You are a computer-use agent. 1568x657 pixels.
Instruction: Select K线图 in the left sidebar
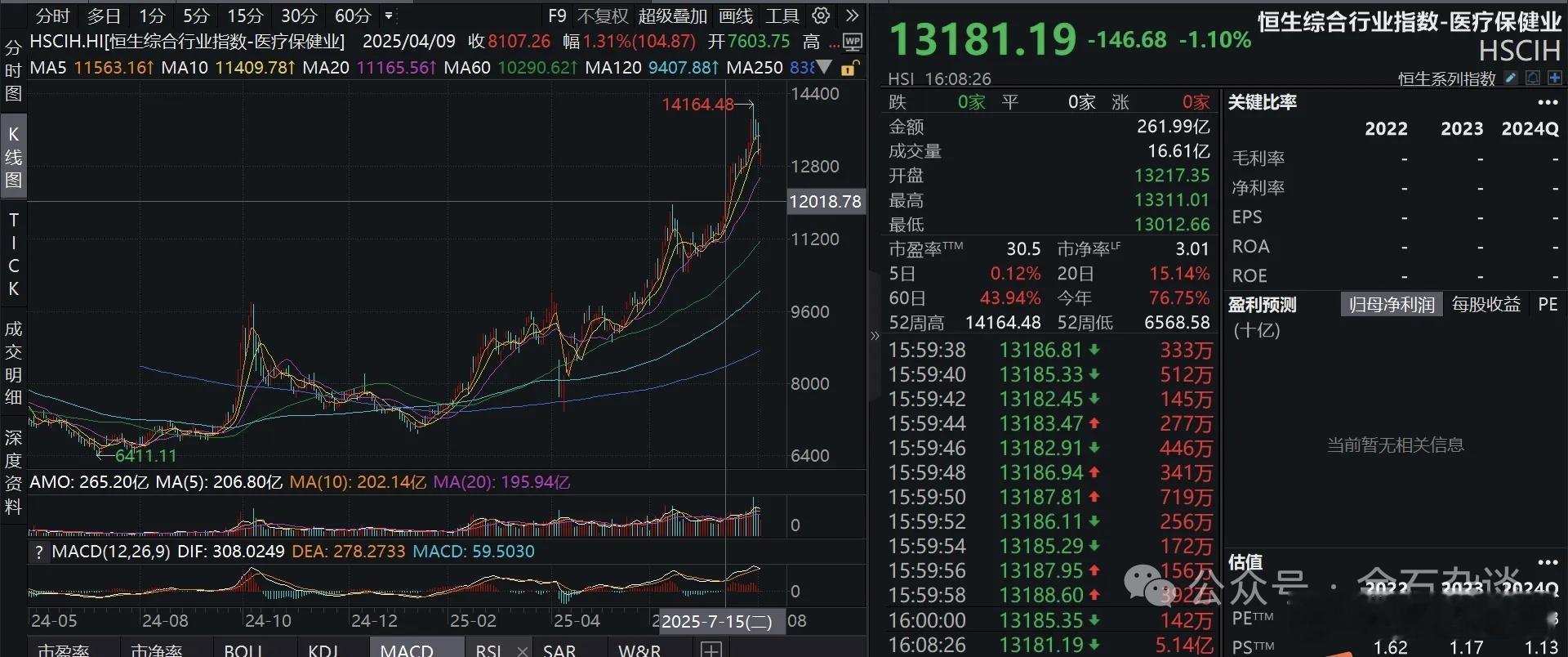[13, 157]
